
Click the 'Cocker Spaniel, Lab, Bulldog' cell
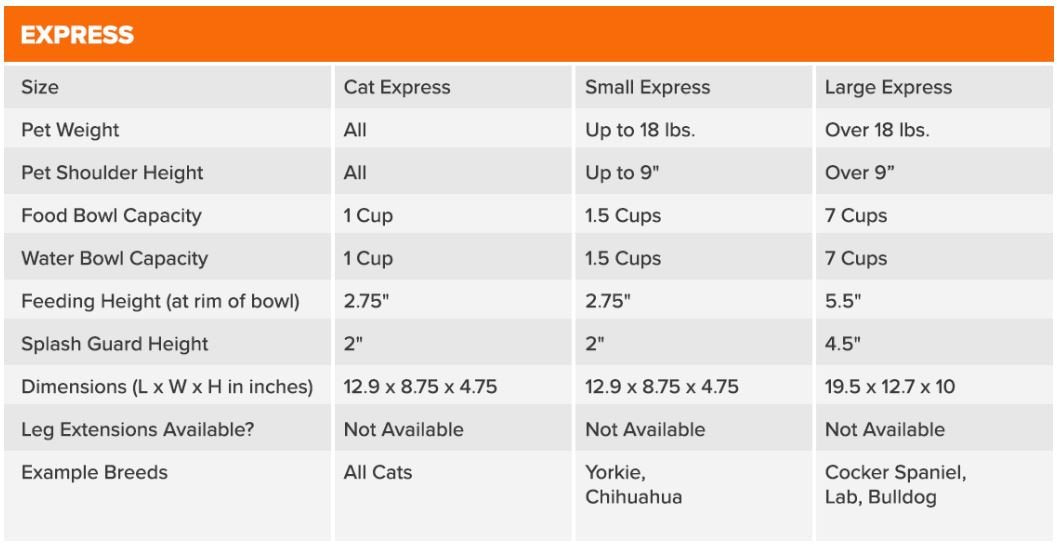(895, 485)
